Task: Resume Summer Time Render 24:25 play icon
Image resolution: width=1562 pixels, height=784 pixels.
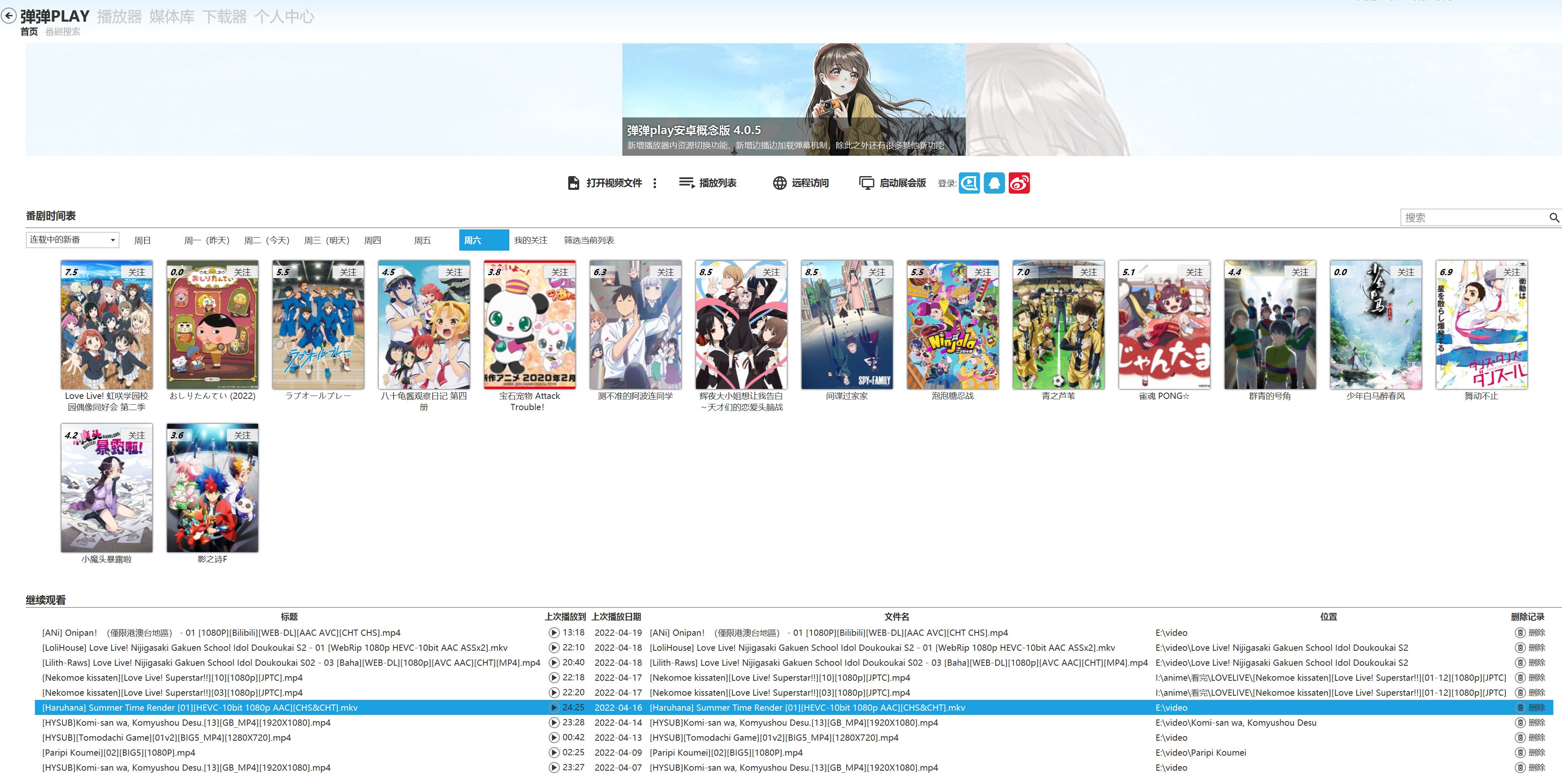Action: pos(553,708)
